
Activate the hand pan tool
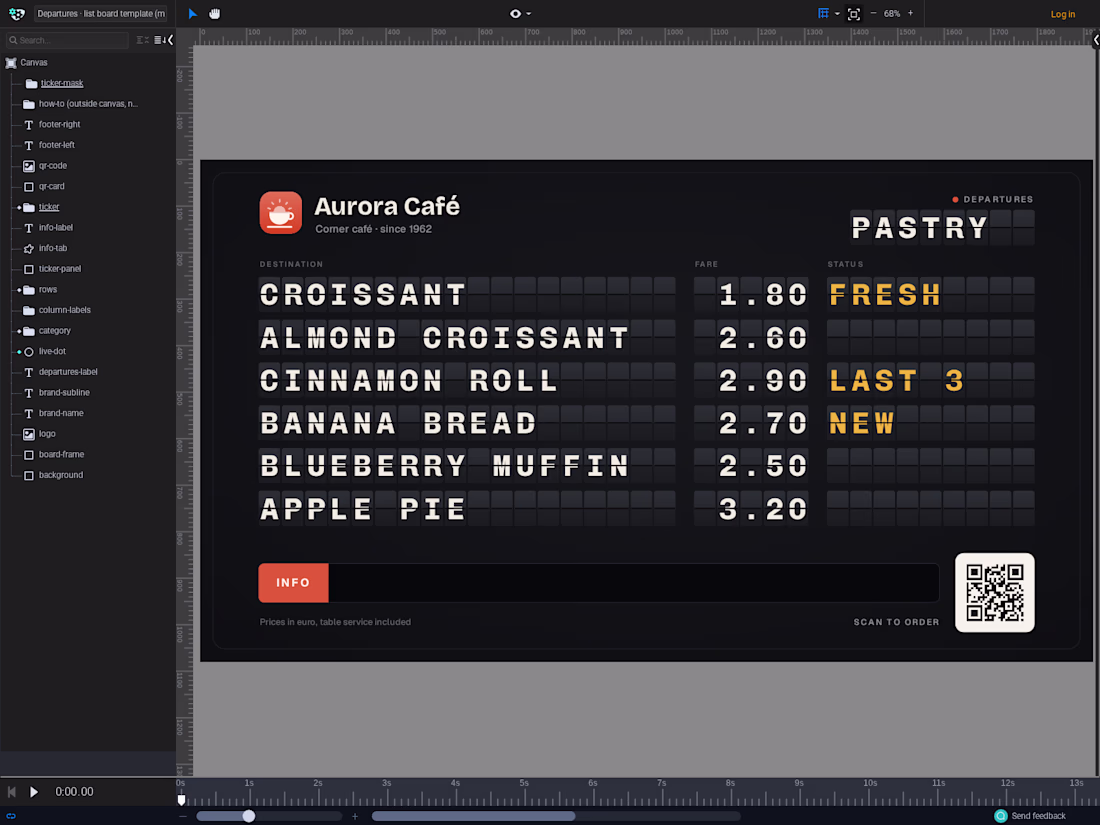coord(215,13)
